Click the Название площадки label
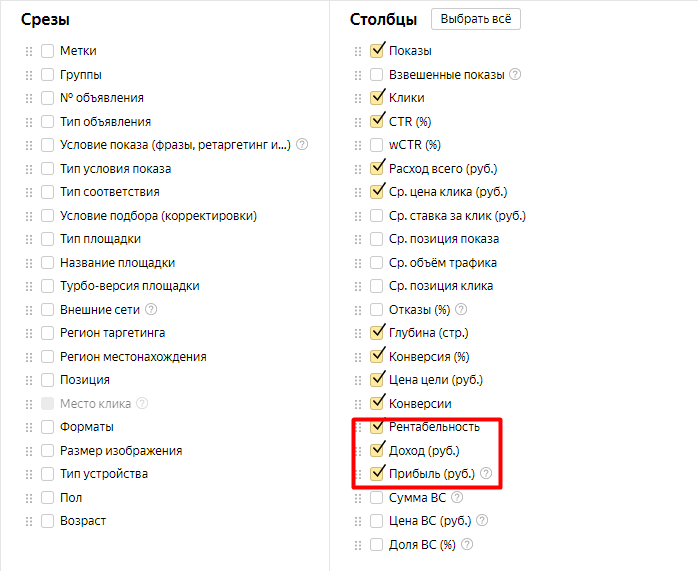The image size is (698, 571). pyautogui.click(x=118, y=263)
